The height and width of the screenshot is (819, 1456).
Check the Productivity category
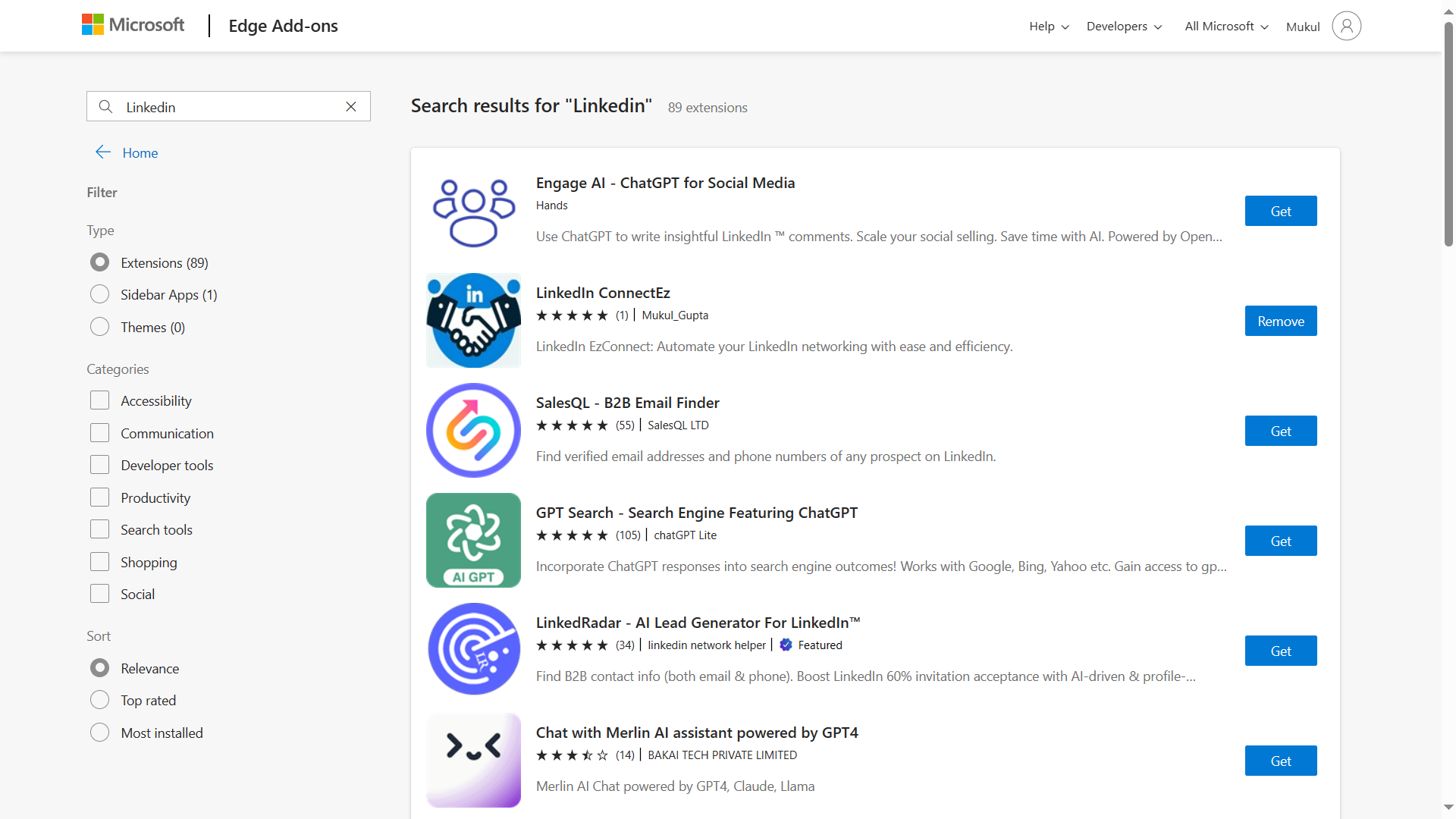(99, 497)
